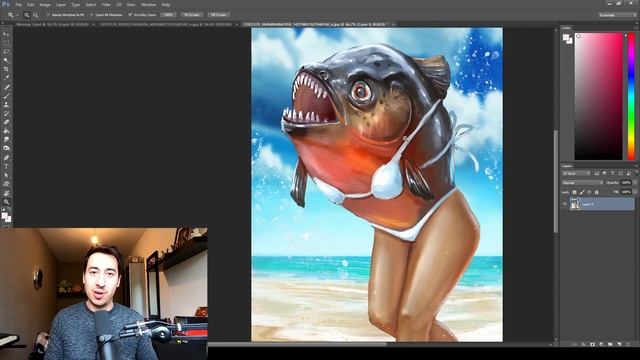Open the workspace switcher dropdown
This screenshot has width=640, height=360.
click(617, 15)
